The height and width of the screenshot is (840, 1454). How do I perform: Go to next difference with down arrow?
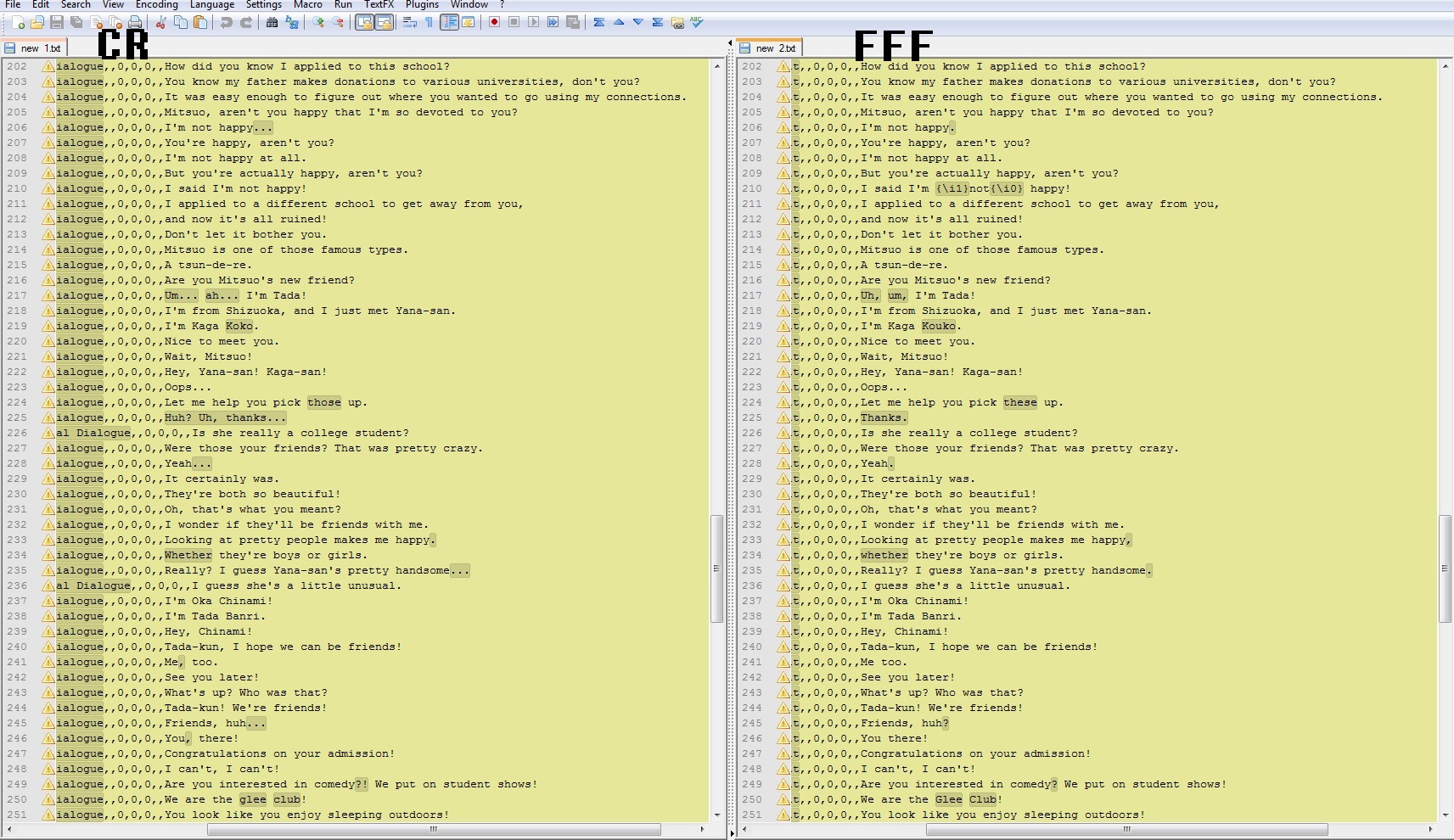click(638, 22)
